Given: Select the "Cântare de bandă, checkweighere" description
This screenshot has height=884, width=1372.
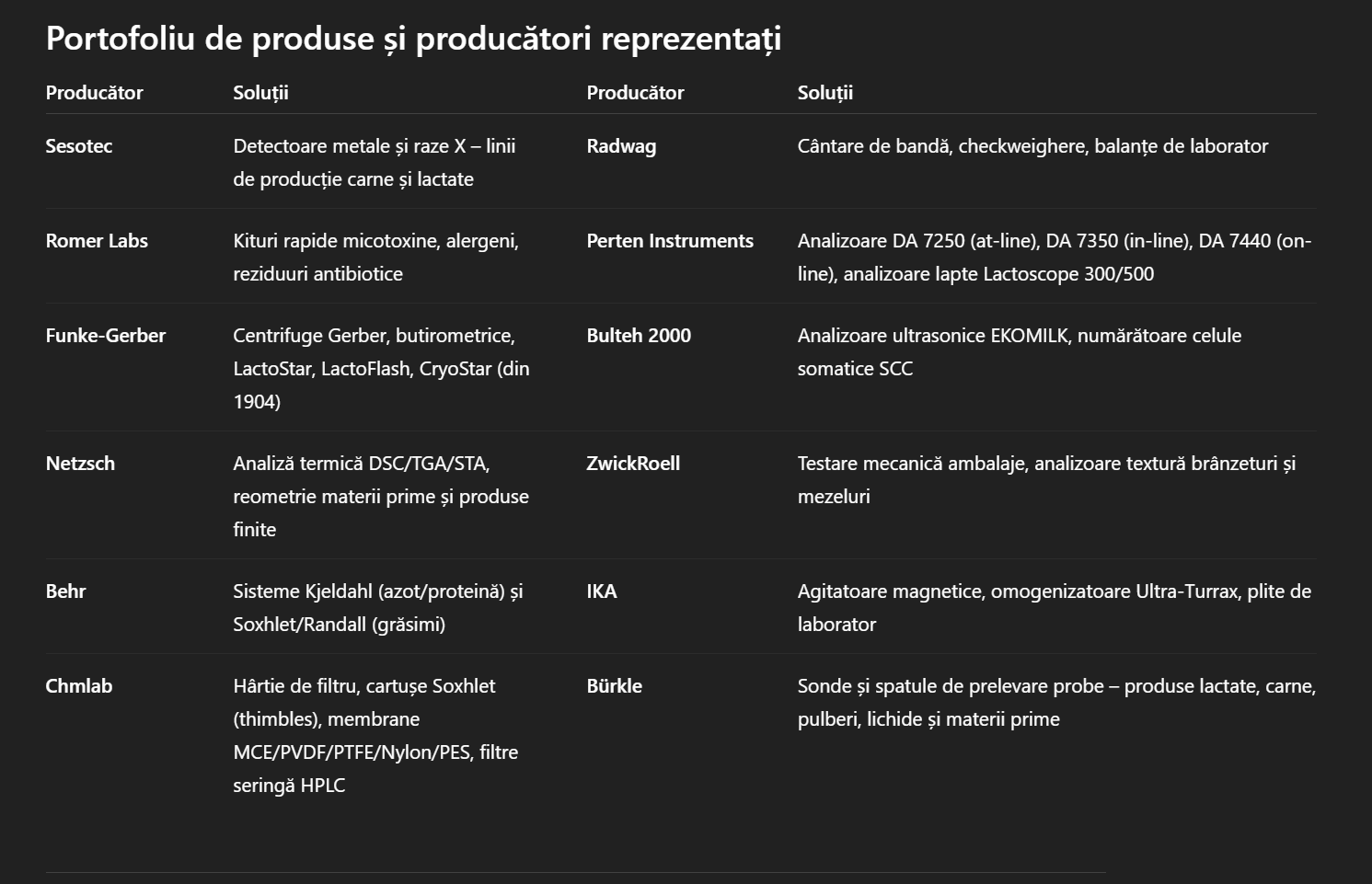Looking at the screenshot, I should tap(1032, 146).
